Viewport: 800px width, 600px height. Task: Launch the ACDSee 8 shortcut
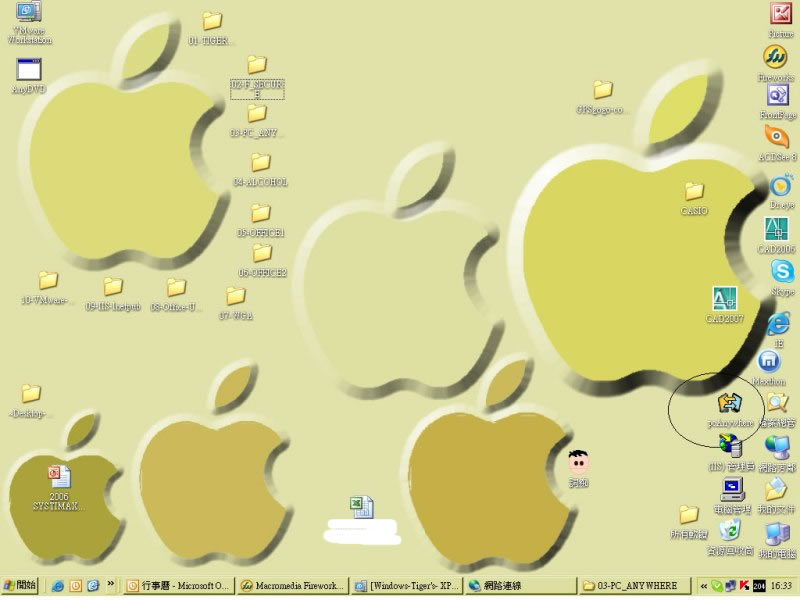click(776, 137)
